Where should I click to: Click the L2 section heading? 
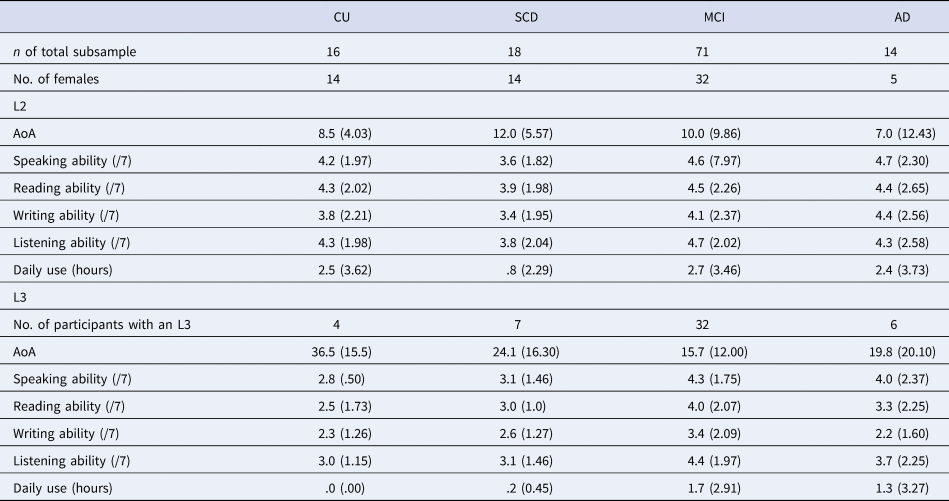pos(19,106)
